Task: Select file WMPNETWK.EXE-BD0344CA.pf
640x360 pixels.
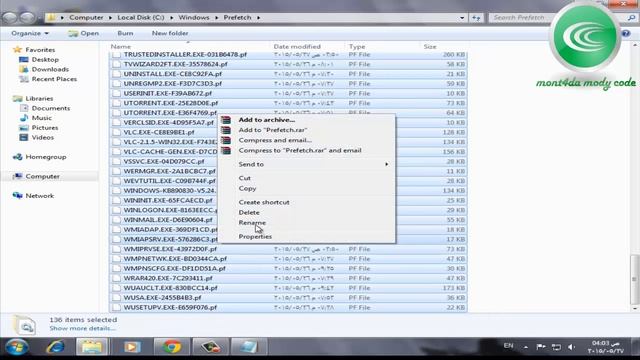Action: pyautogui.click(x=175, y=259)
